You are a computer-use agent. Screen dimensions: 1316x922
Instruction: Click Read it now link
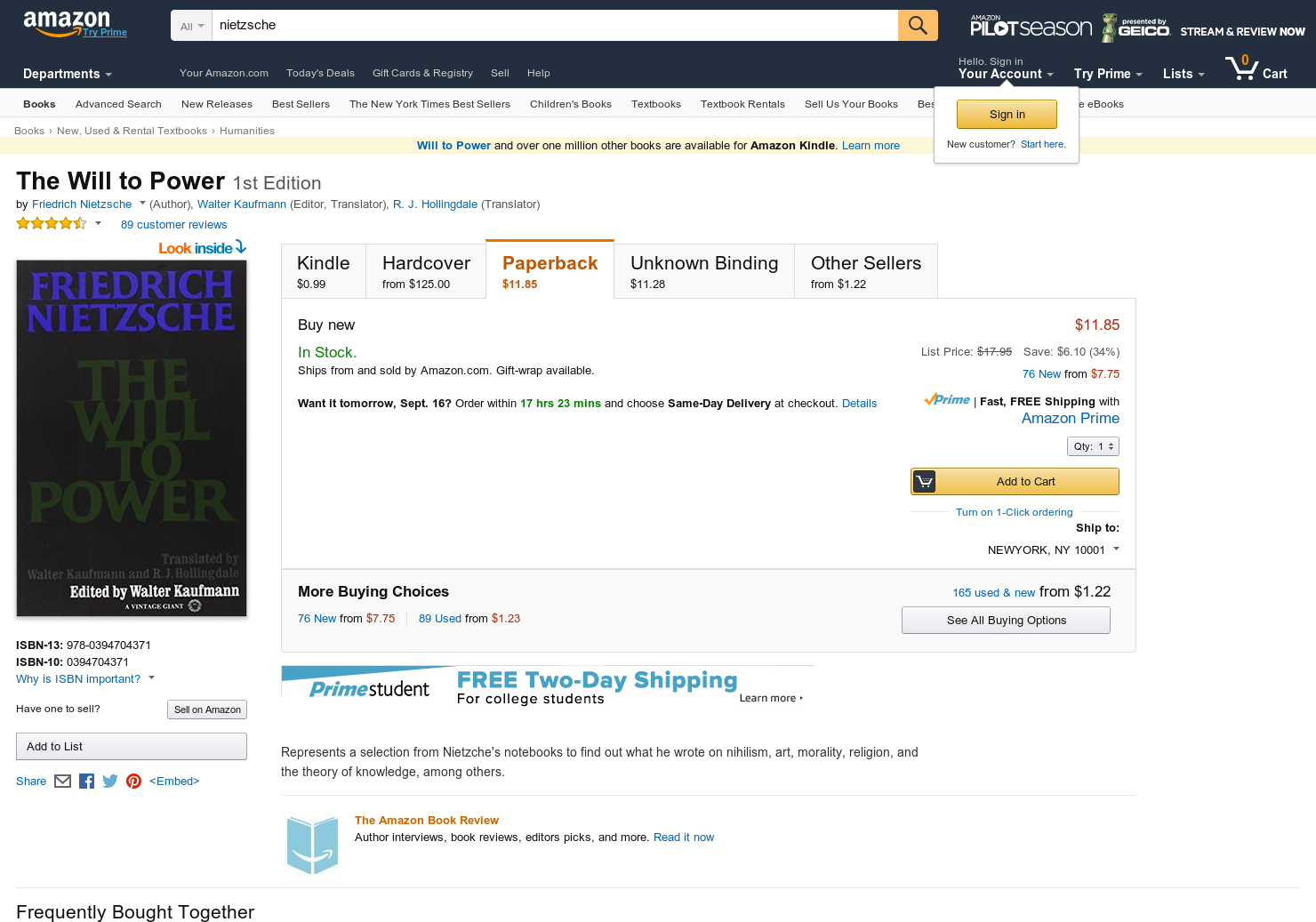tap(684, 838)
